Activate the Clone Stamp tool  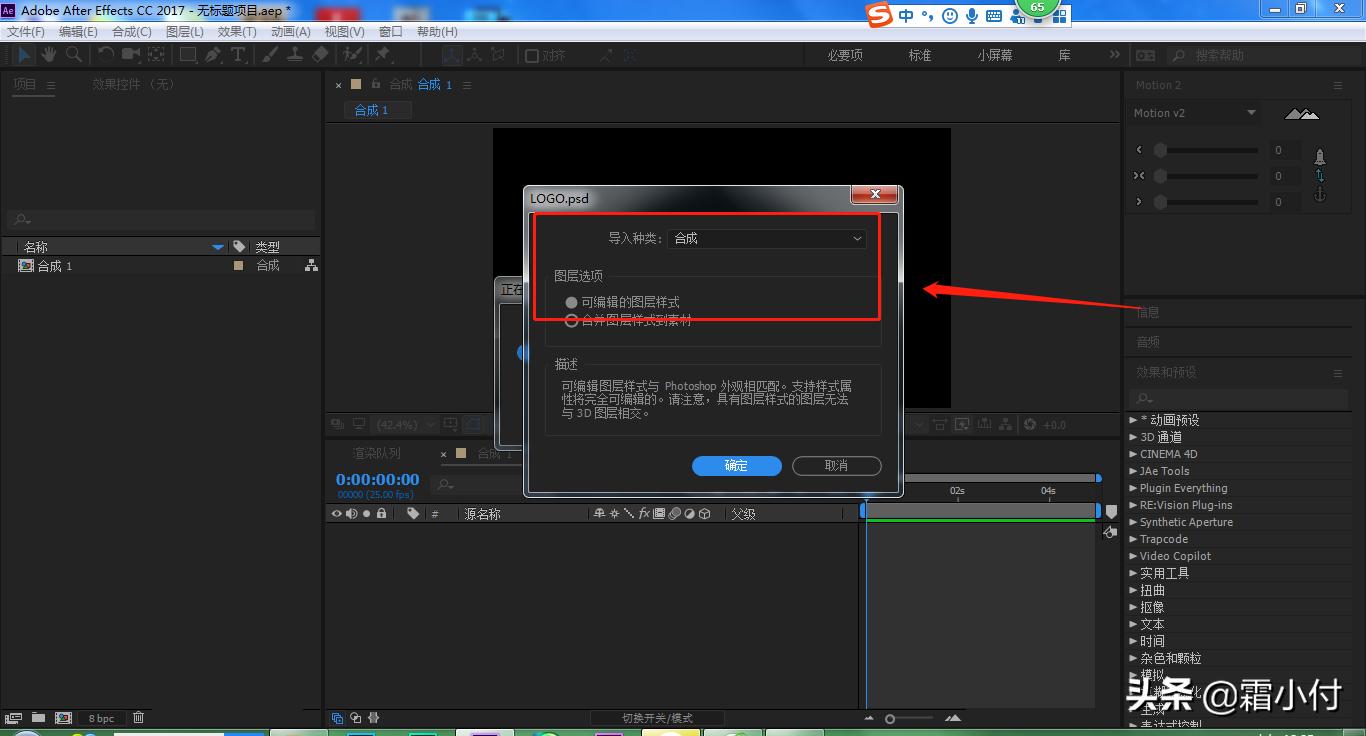point(295,54)
